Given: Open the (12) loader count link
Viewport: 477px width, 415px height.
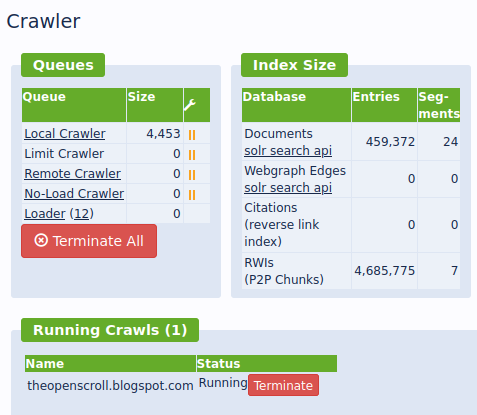Looking at the screenshot, I should click(82, 214).
